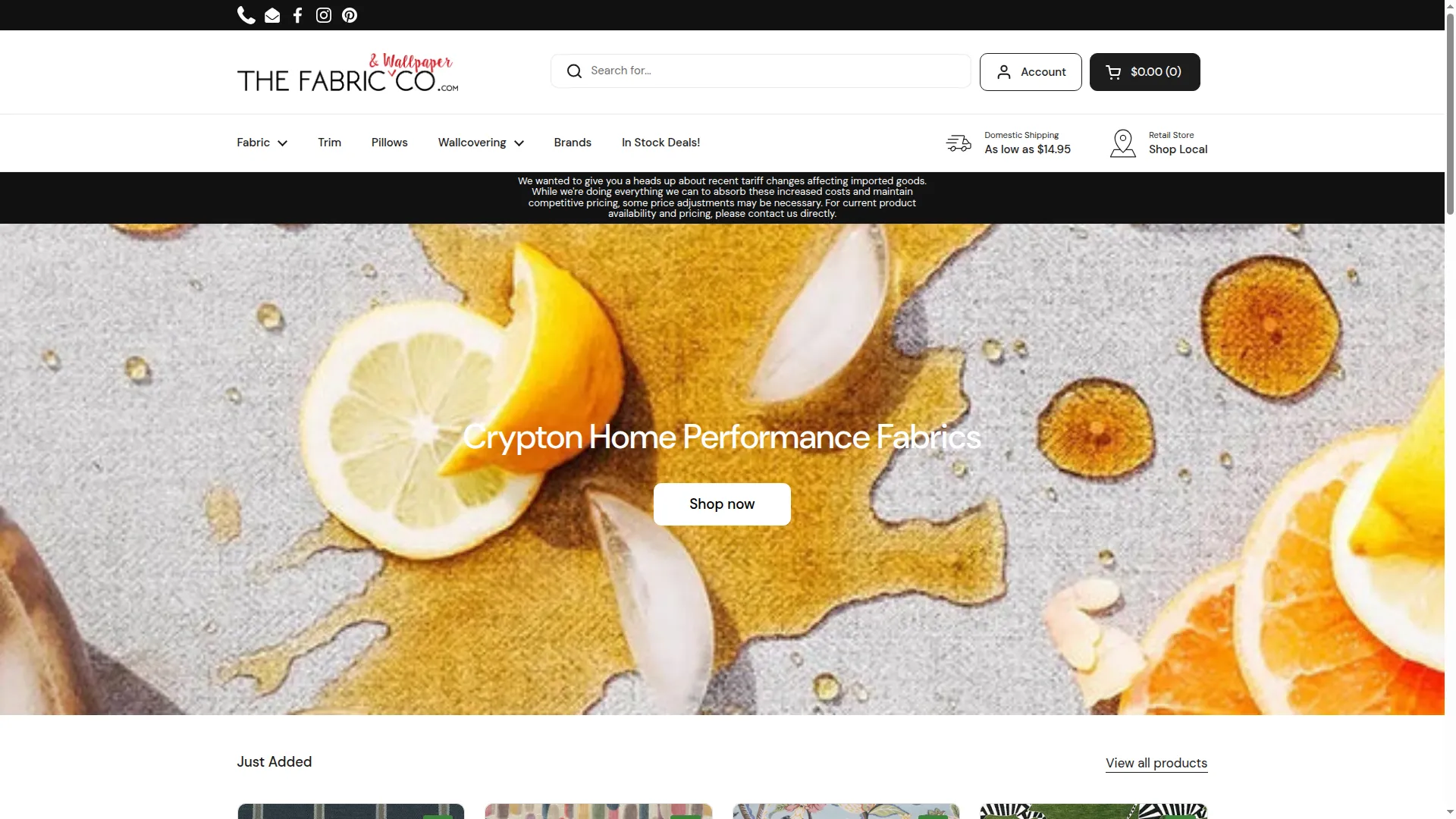Open the Fabric menu label
This screenshot has width=1456, height=819.
click(x=253, y=143)
